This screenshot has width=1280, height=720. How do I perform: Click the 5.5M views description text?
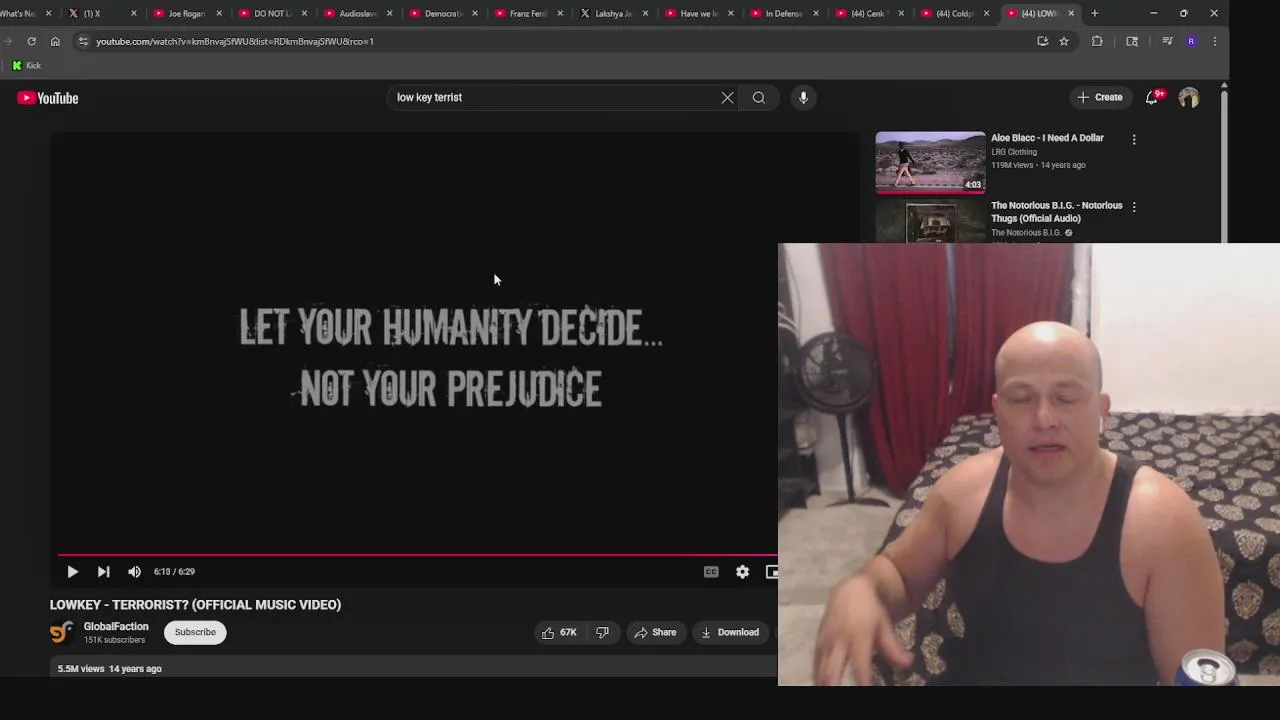click(109, 668)
